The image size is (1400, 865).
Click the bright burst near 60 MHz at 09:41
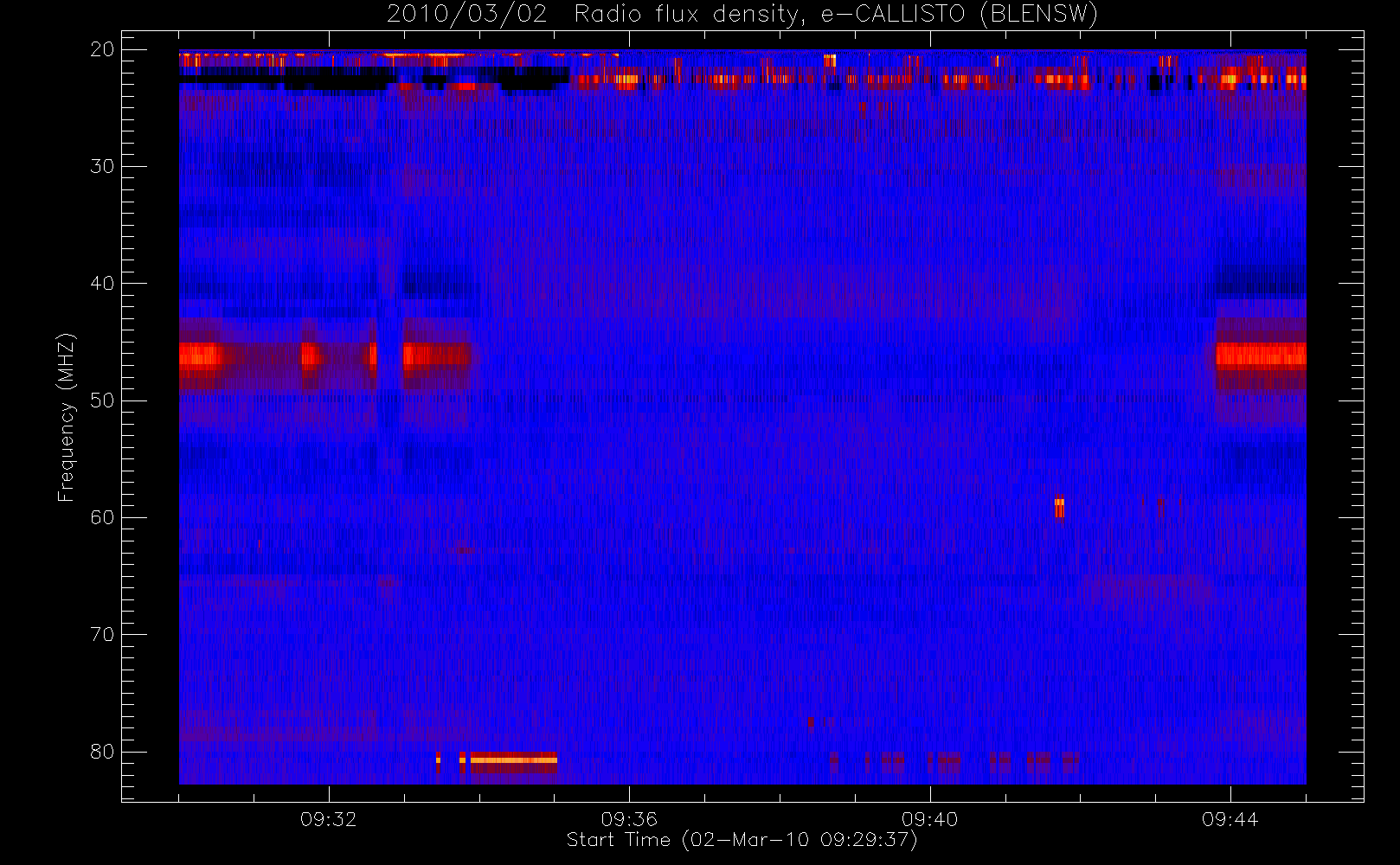(x=1059, y=508)
